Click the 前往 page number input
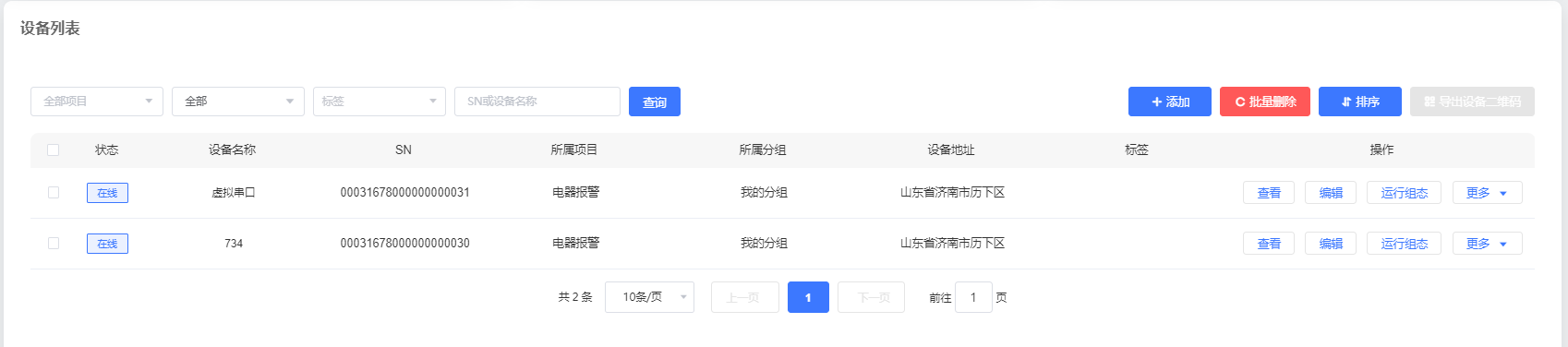 click(973, 297)
